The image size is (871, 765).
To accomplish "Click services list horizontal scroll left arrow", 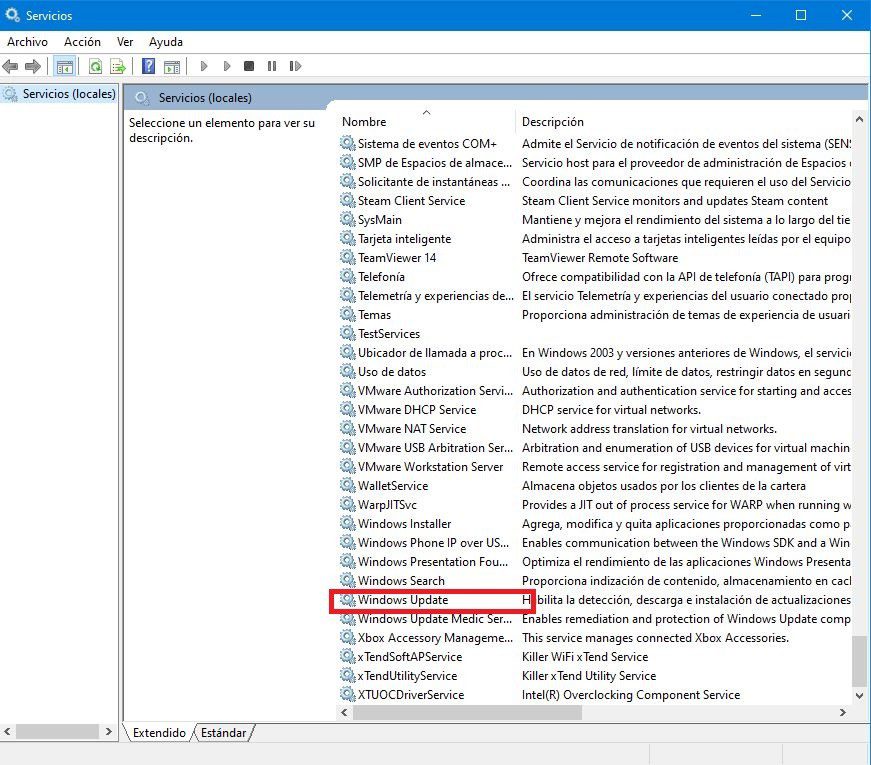I will coord(344,712).
